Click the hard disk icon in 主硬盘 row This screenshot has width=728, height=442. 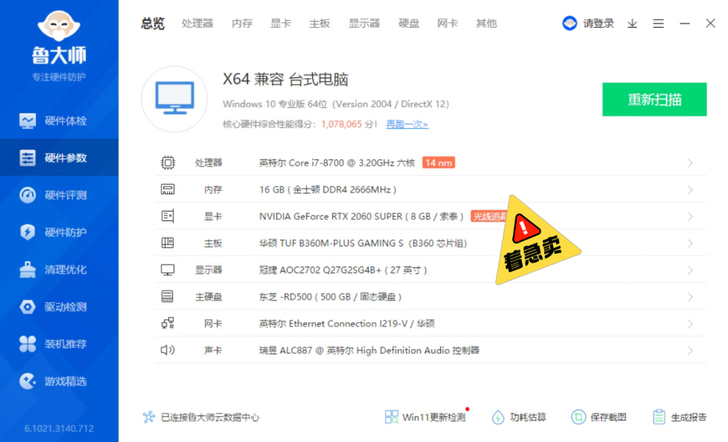coord(168,296)
